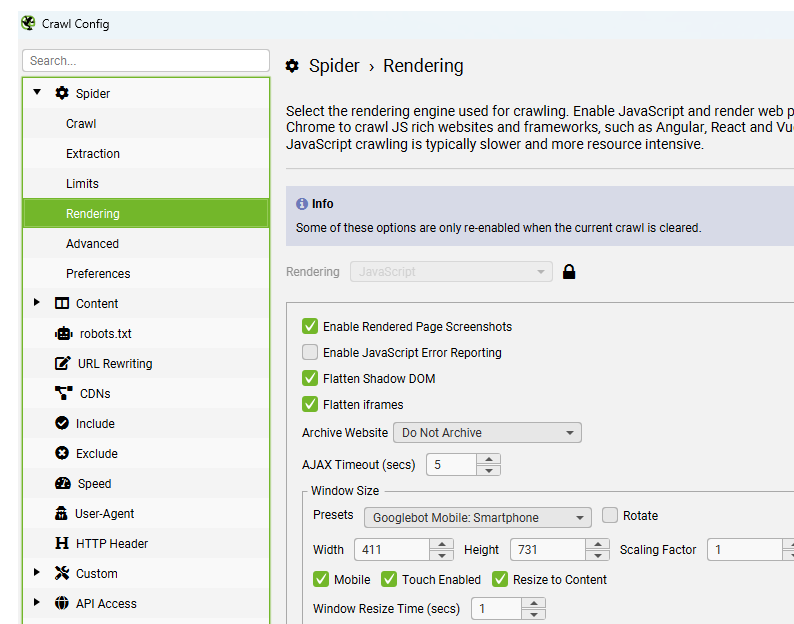
Task: Click the padlock icon beside Rendering dropdown
Action: (x=569, y=272)
